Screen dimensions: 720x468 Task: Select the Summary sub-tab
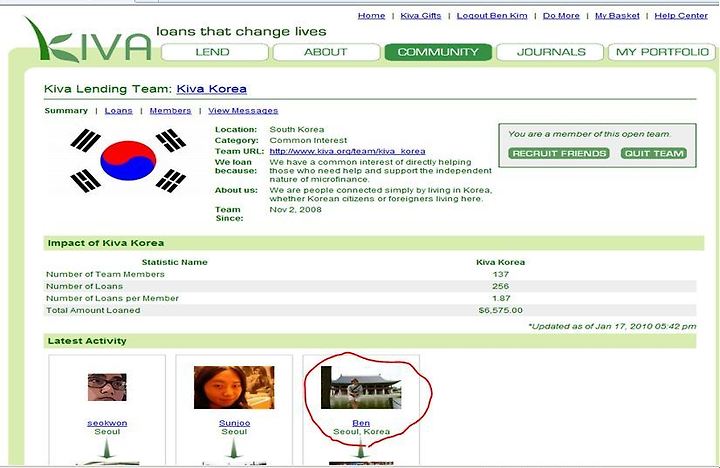pyautogui.click(x=66, y=111)
